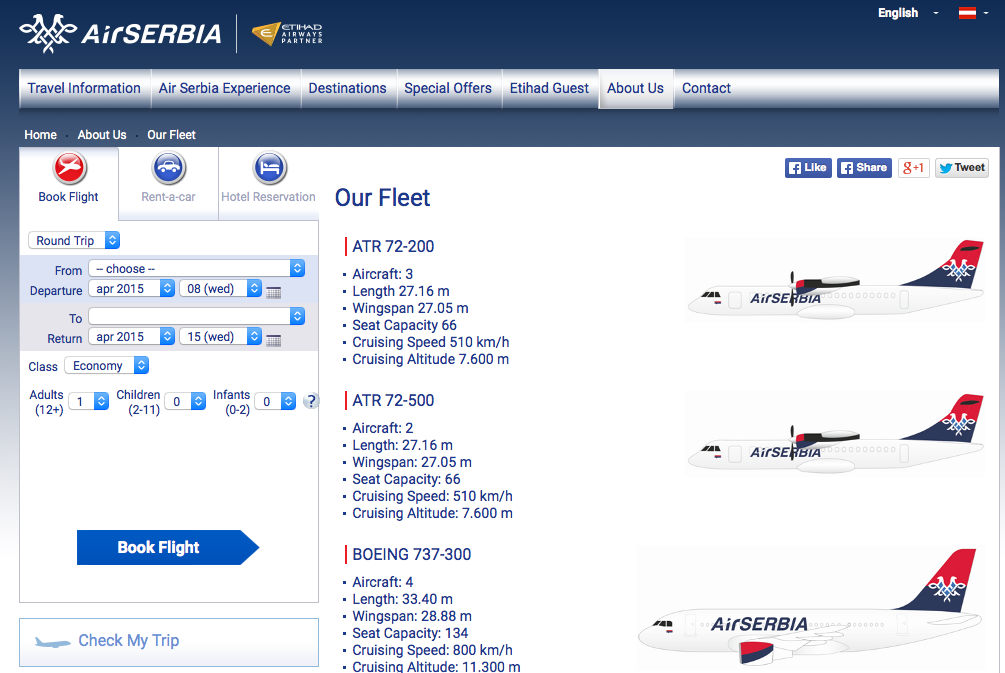Open the Special Offers menu
Screen dimensions: 1005x673
(448, 88)
